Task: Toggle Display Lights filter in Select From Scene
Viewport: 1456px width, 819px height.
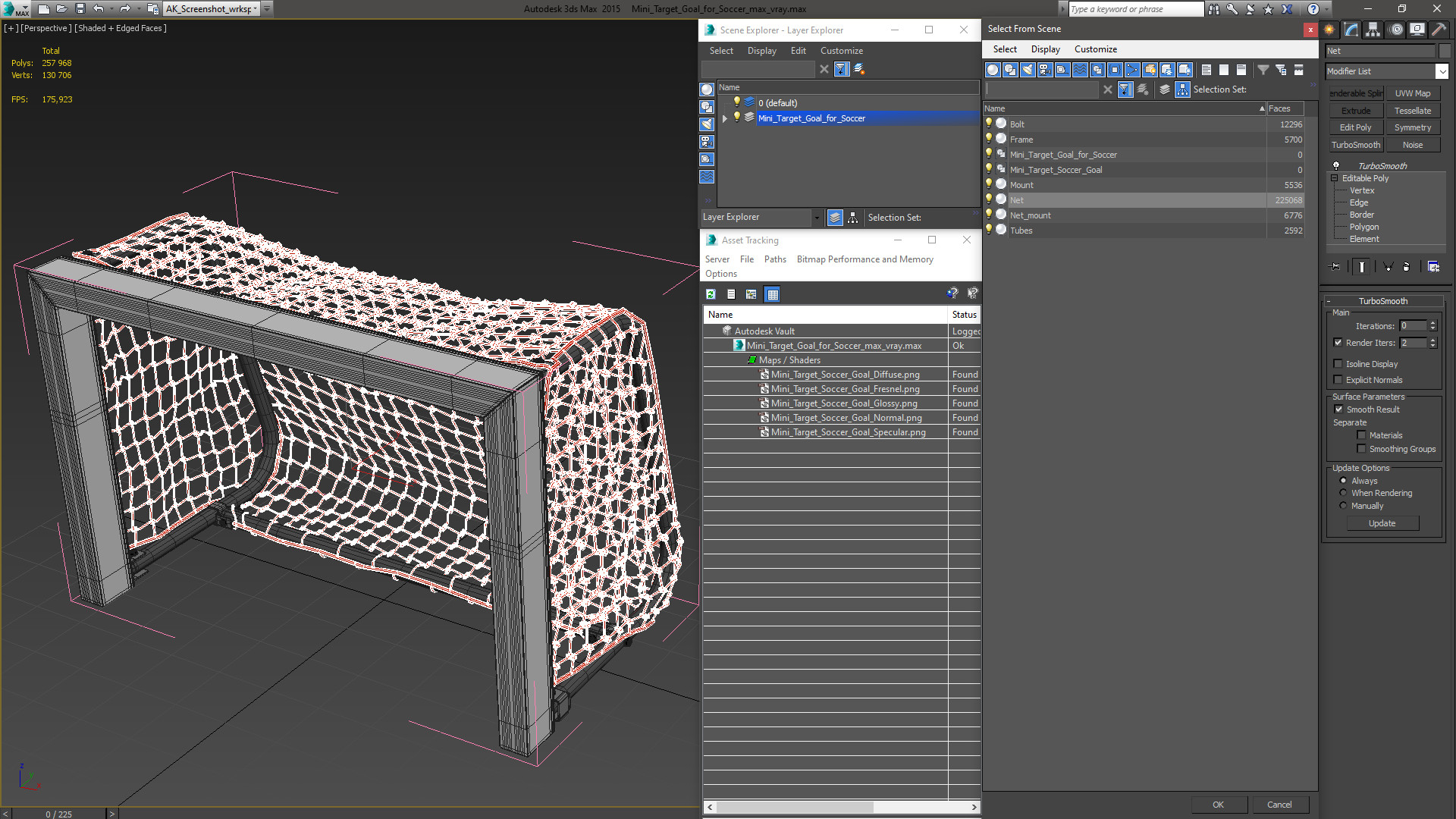Action: pyautogui.click(x=1028, y=70)
